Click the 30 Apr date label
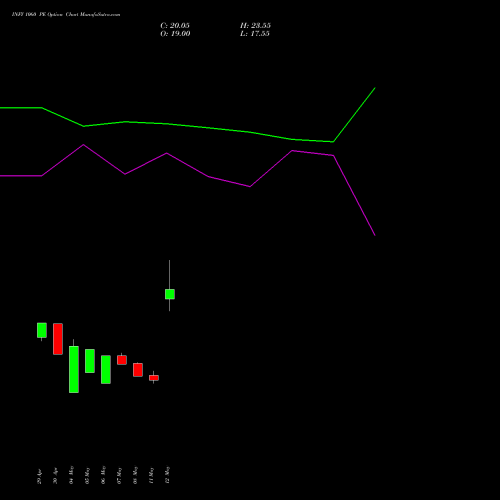500x500 pixels. coord(55,477)
